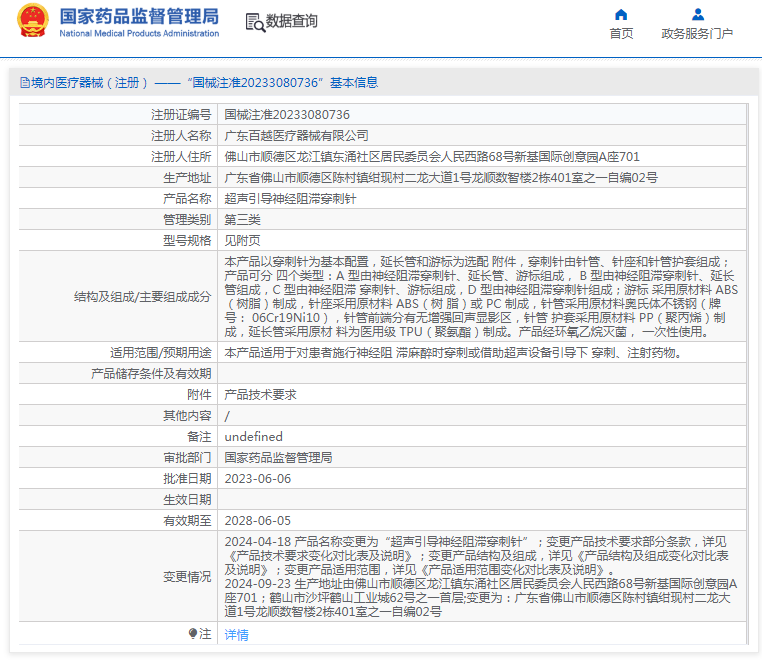The width and height of the screenshot is (762, 666).
Task: Open 数据查询 text label
Action: point(292,21)
